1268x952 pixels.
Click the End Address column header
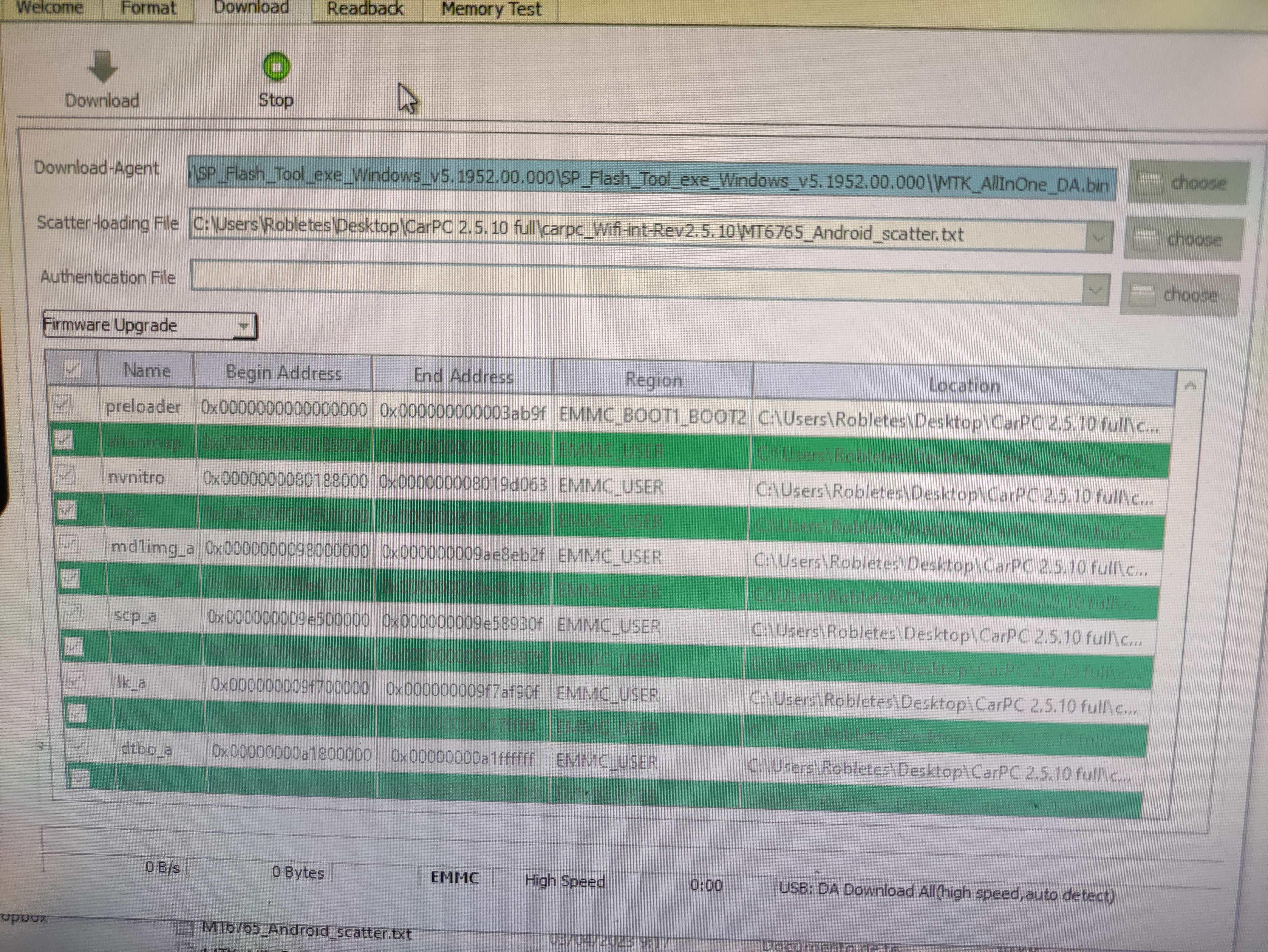coord(463,376)
